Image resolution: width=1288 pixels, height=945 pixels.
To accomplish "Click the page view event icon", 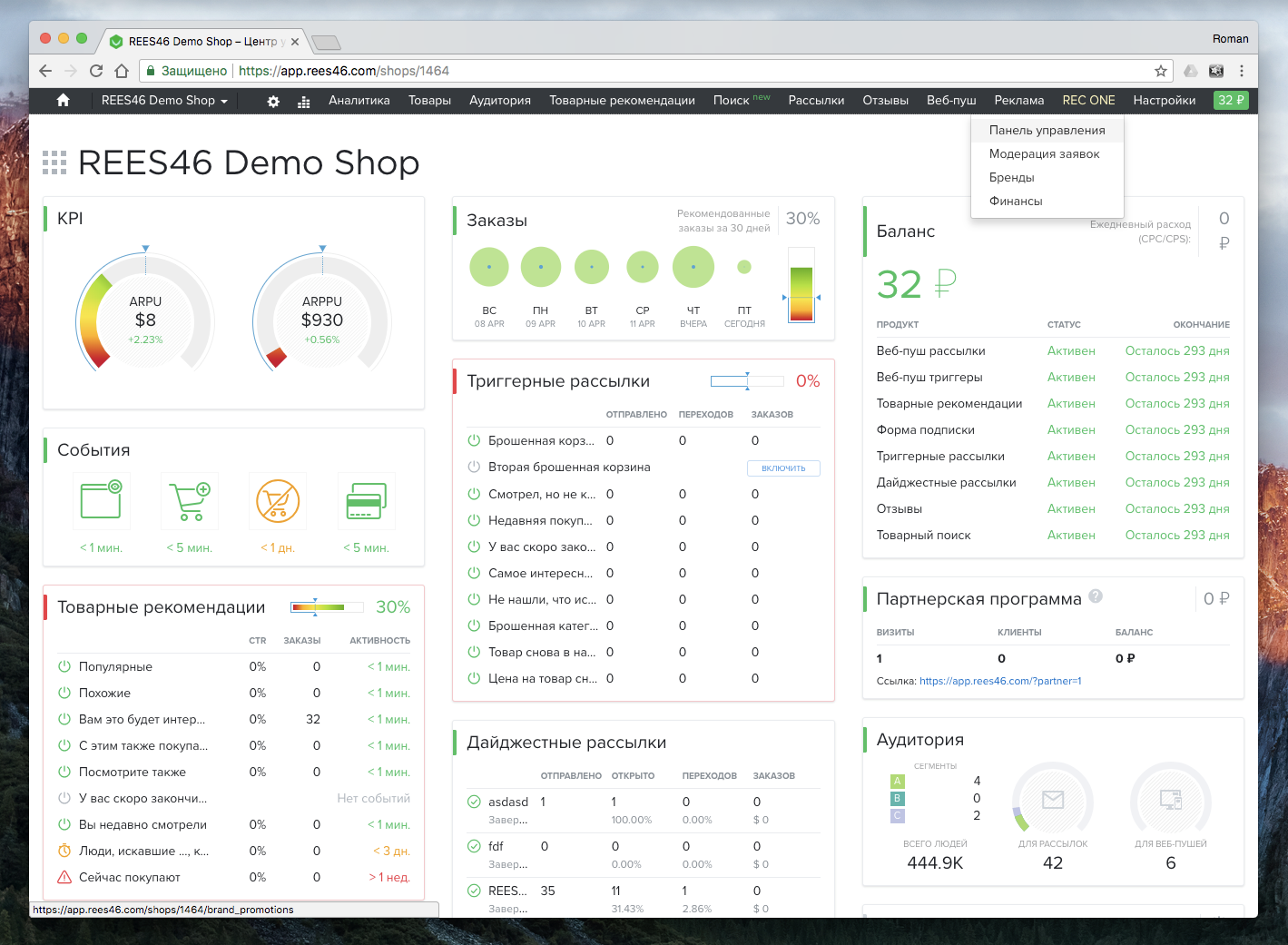I will [x=101, y=500].
